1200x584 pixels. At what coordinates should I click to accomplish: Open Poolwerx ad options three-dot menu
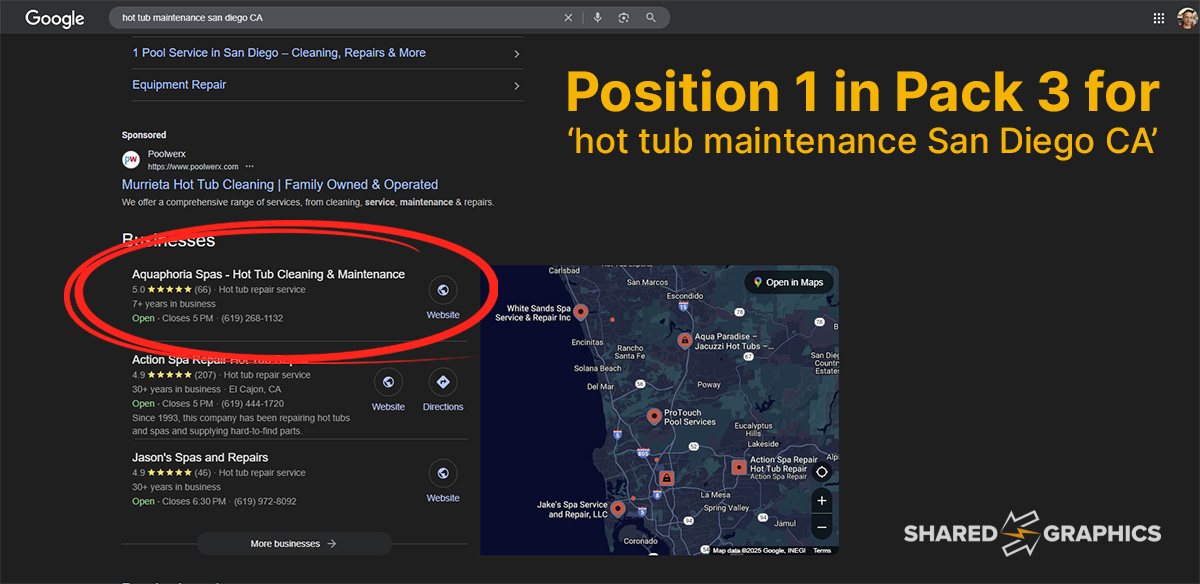pyautogui.click(x=250, y=166)
